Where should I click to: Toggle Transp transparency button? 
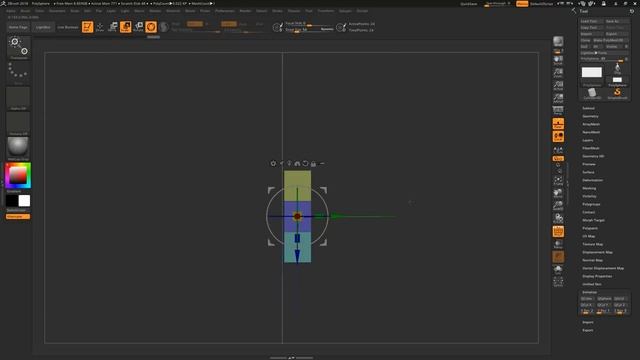tap(558, 244)
